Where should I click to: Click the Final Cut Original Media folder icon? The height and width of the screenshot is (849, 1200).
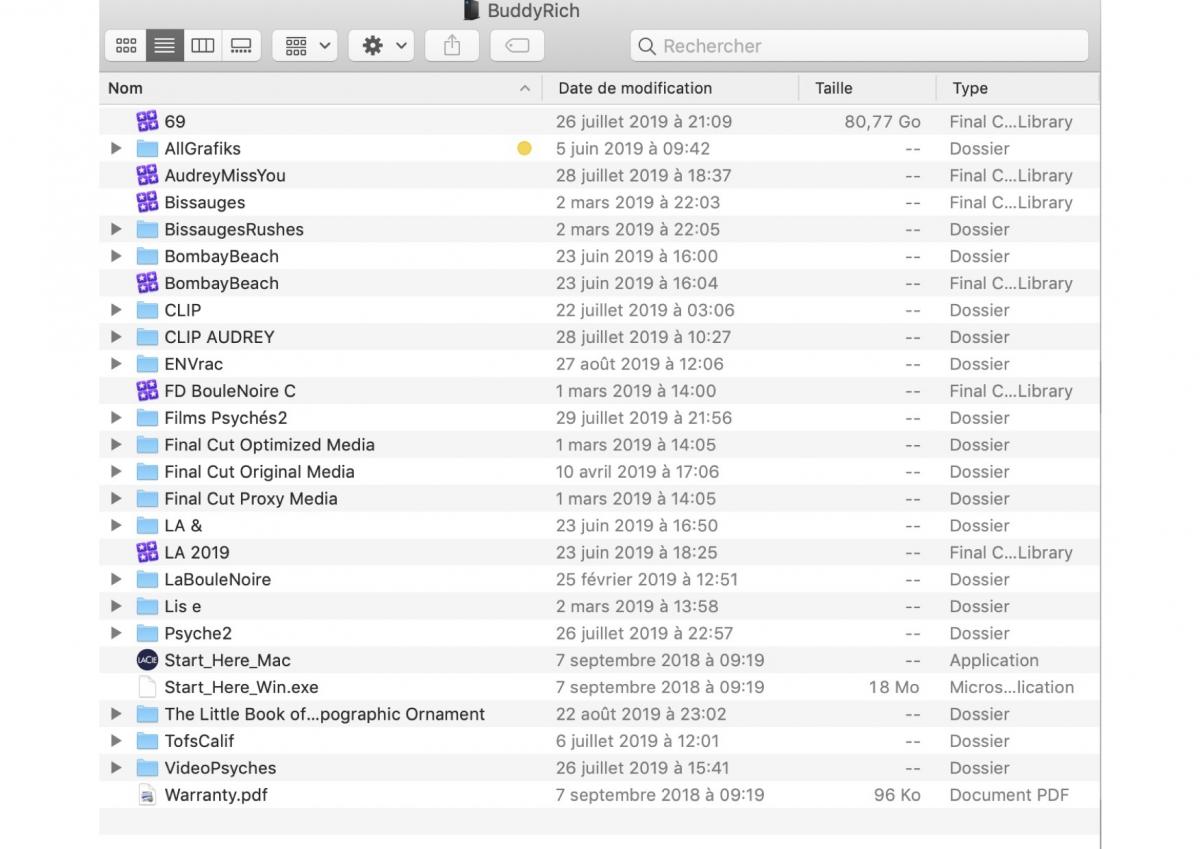coord(147,472)
